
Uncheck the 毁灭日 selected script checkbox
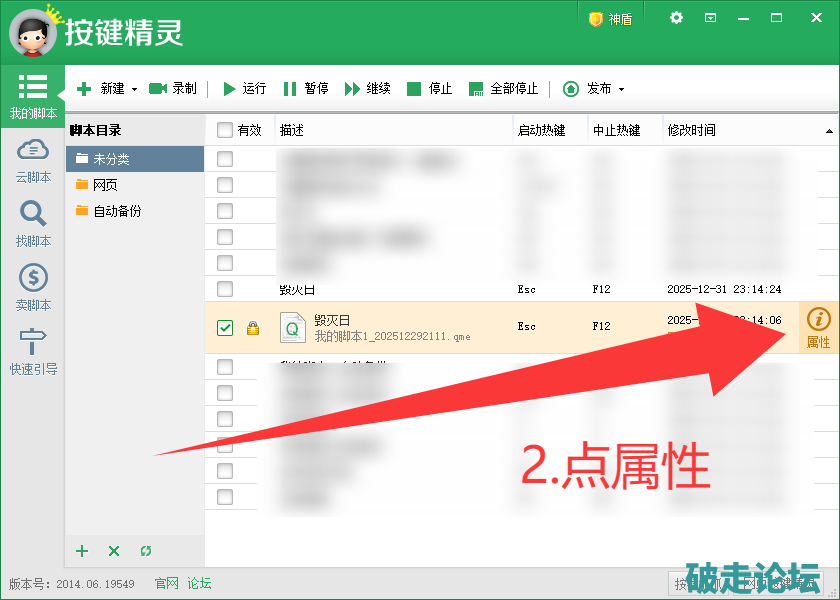[225, 328]
